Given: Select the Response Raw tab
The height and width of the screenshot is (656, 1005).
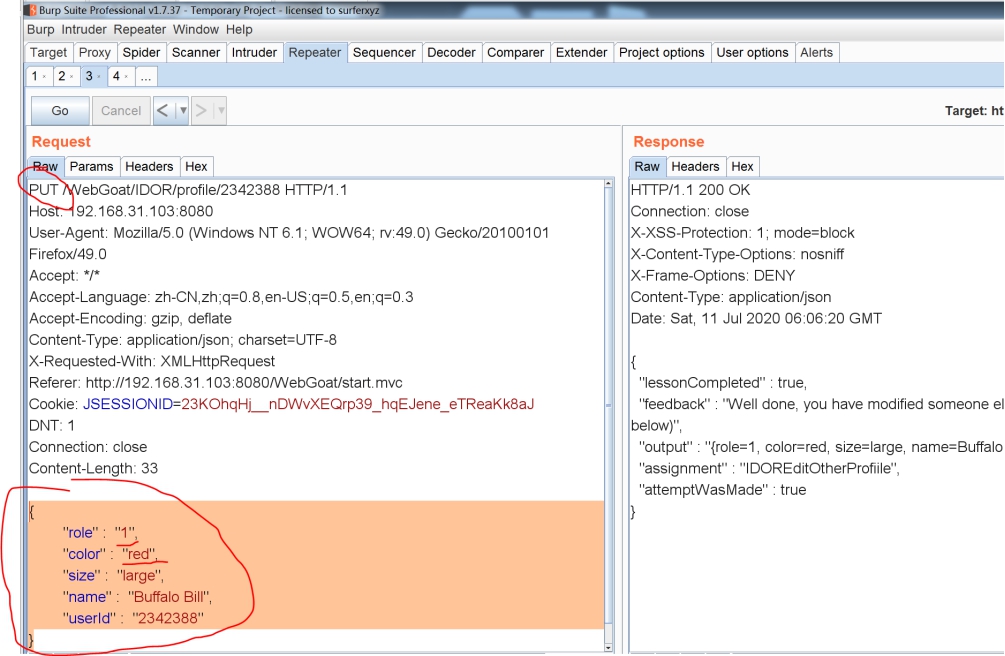Looking at the screenshot, I should click(647, 167).
